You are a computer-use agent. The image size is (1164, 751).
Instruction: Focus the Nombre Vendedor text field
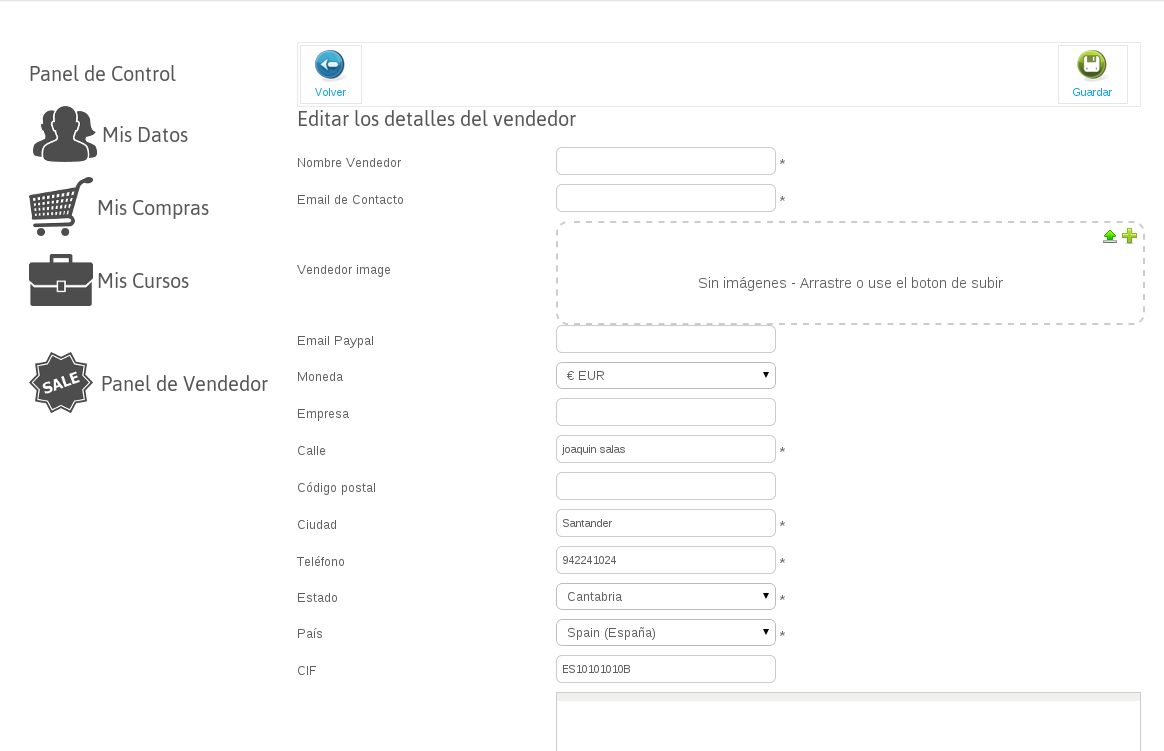[666, 161]
